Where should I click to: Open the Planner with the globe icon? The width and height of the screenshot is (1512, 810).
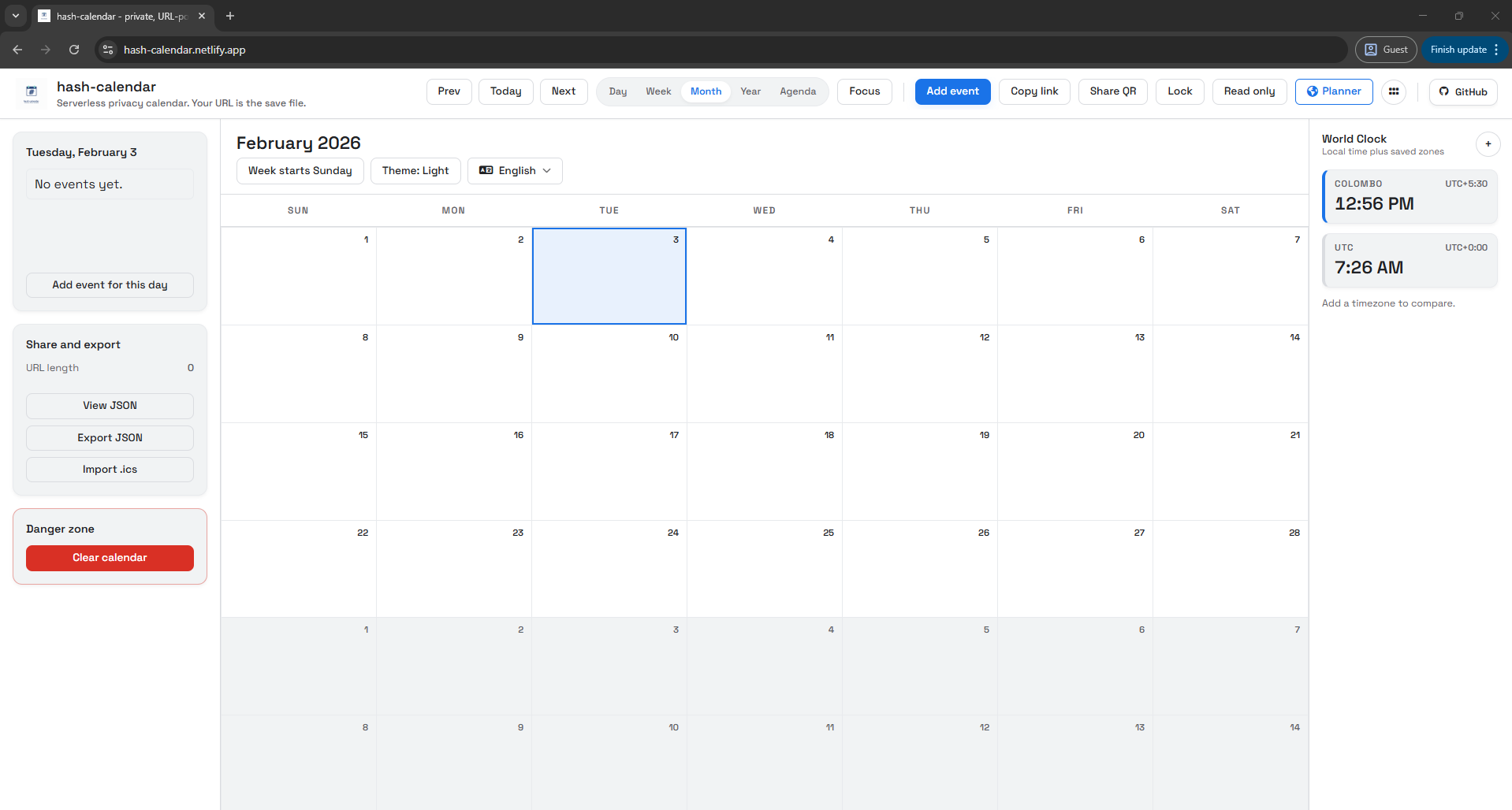1333,91
